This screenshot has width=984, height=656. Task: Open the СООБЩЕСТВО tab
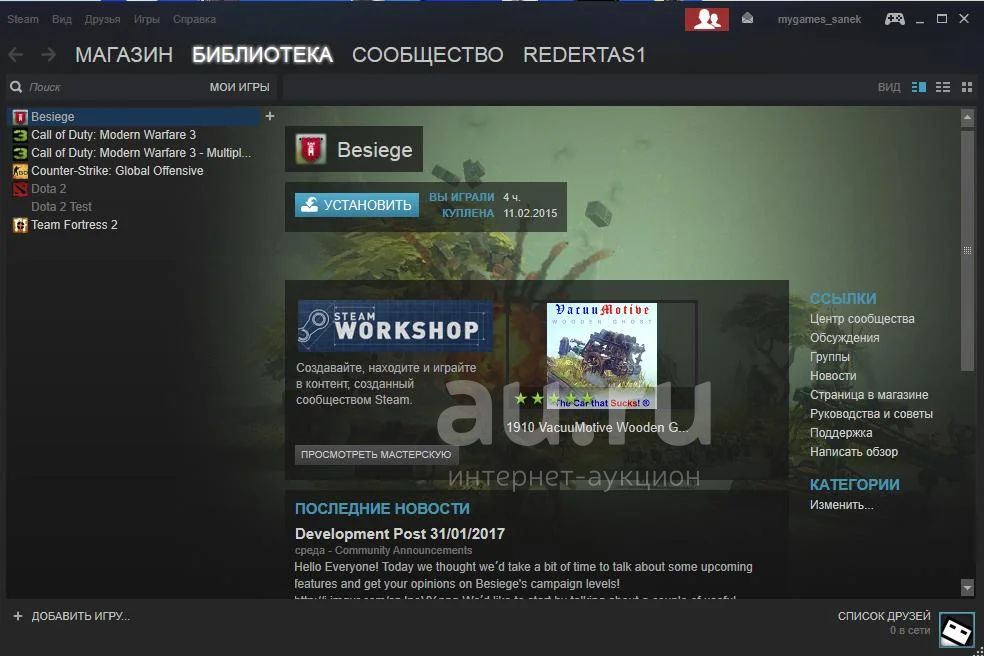(428, 55)
